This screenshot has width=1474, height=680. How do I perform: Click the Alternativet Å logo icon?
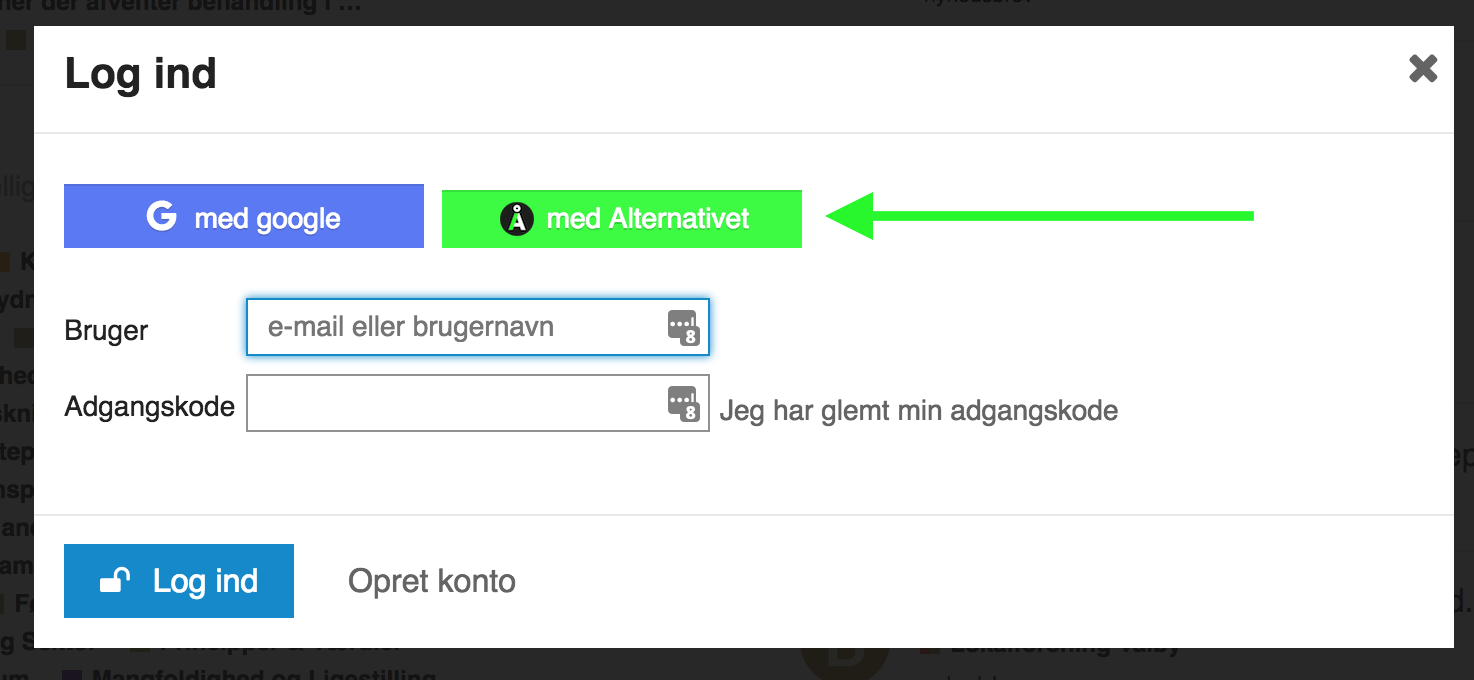click(x=517, y=218)
